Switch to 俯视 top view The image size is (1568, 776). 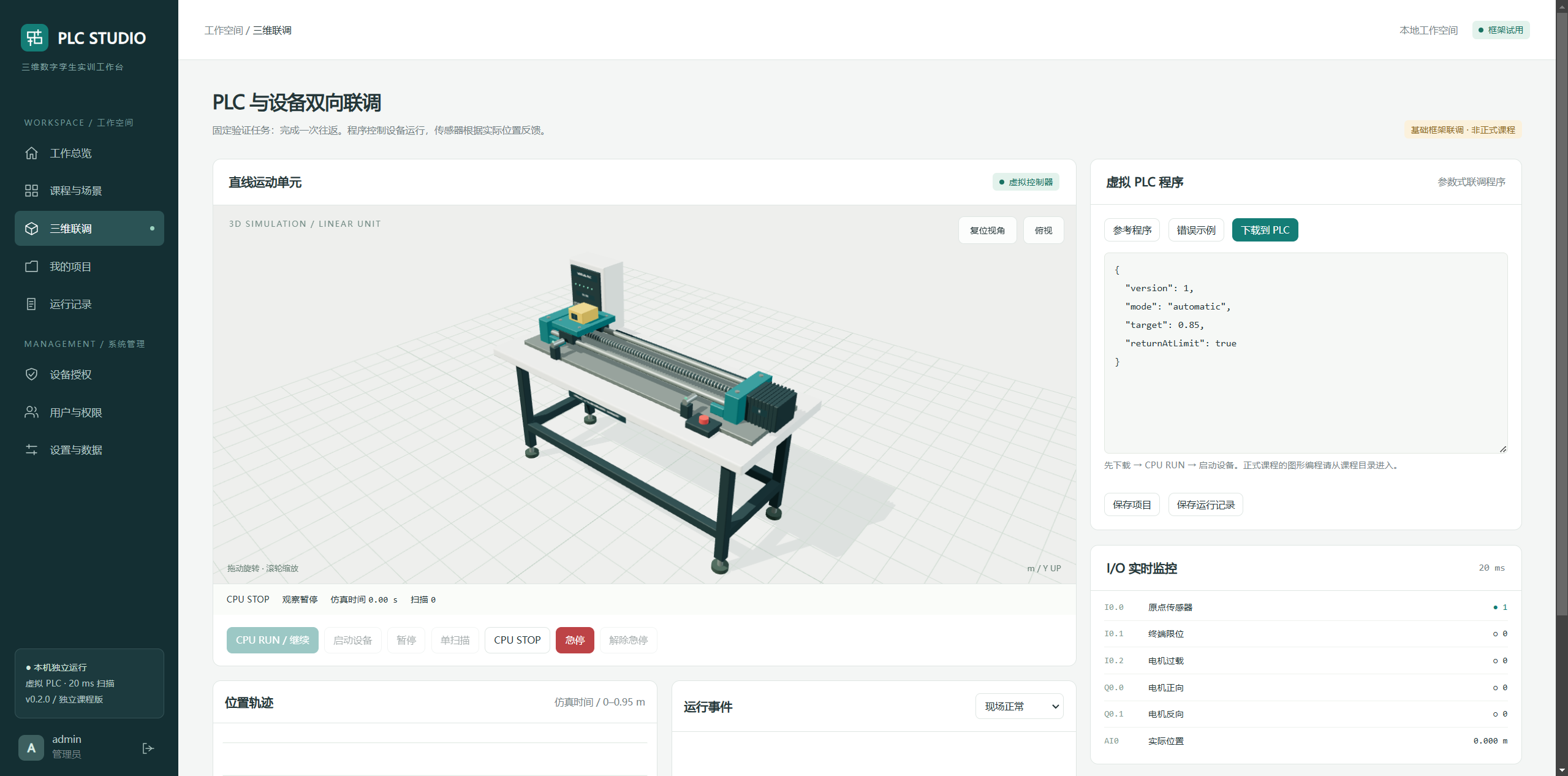click(1043, 230)
